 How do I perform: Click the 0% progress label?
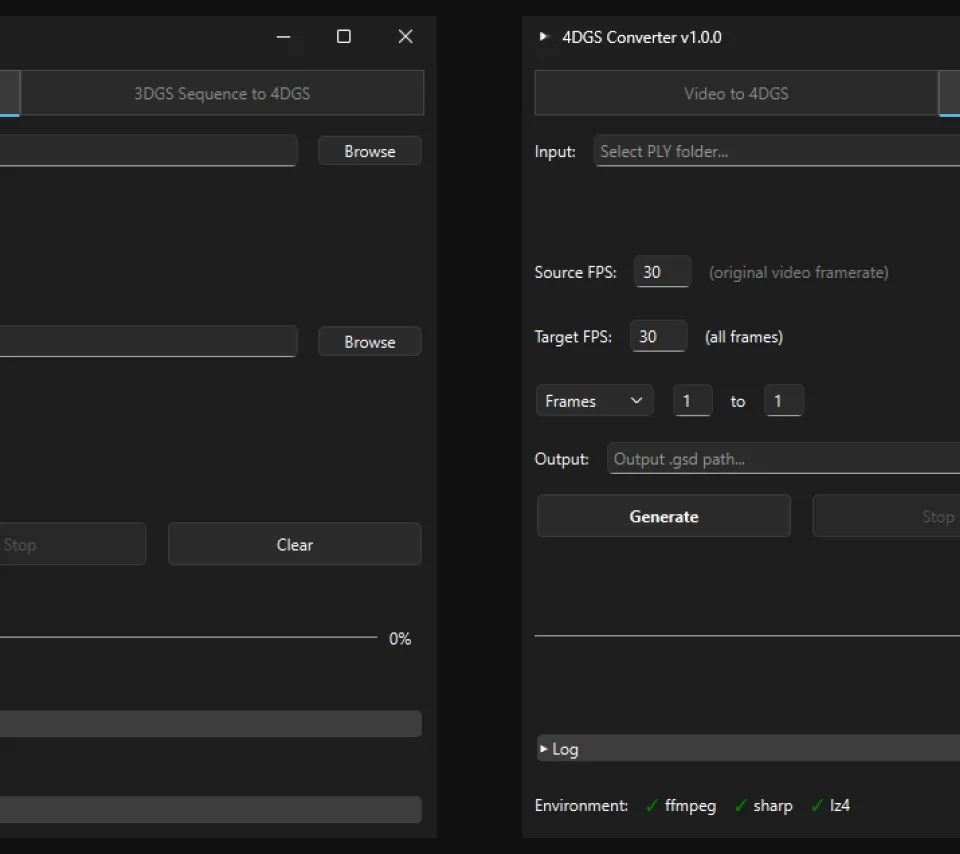point(400,639)
